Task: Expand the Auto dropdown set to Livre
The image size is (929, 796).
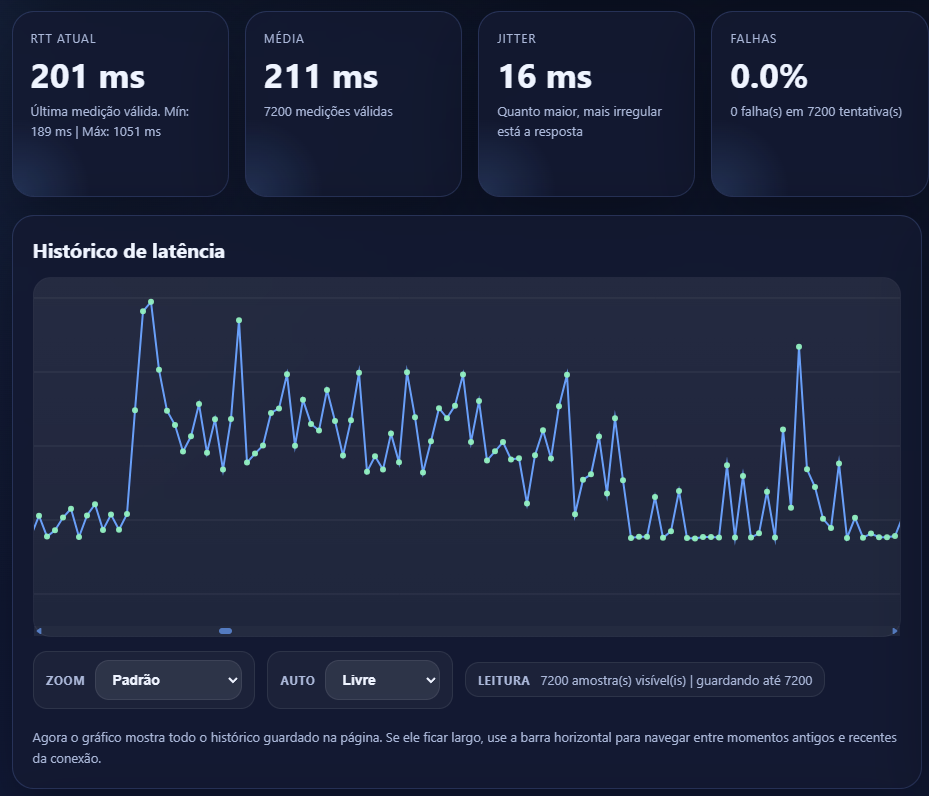Action: (x=383, y=680)
